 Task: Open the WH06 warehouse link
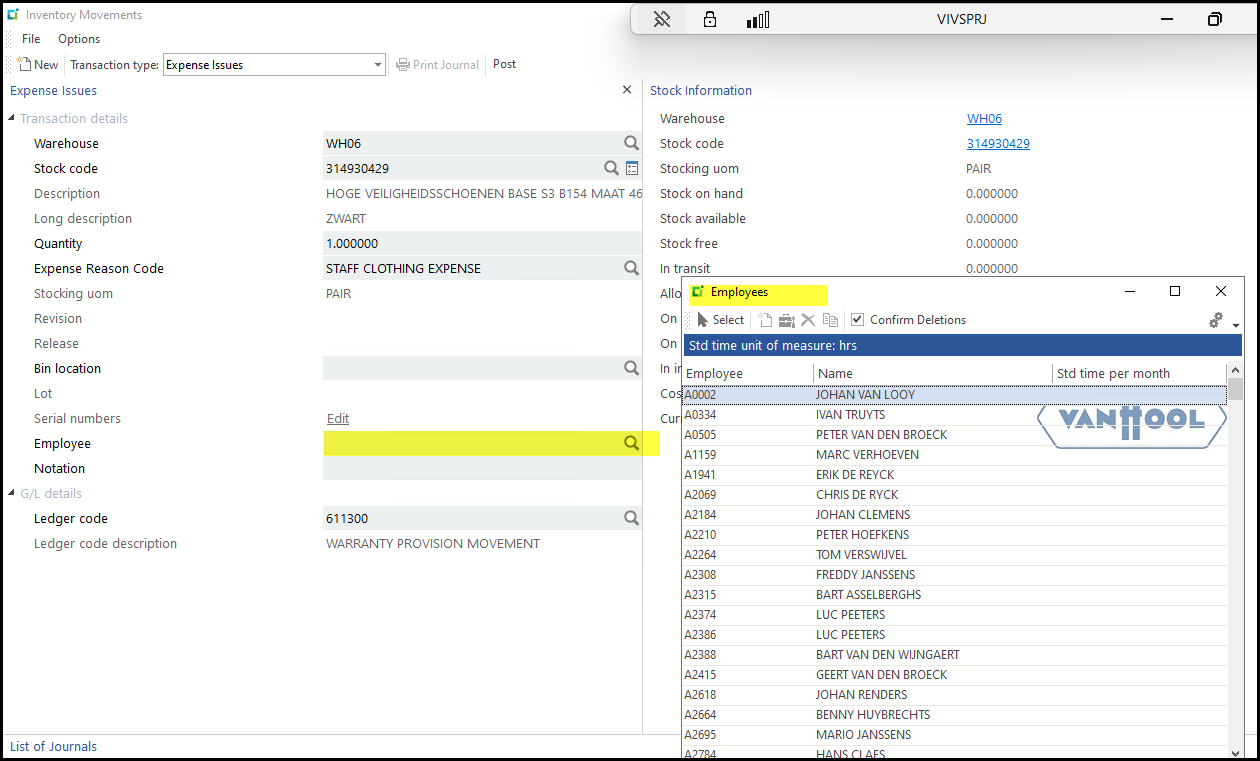(984, 119)
